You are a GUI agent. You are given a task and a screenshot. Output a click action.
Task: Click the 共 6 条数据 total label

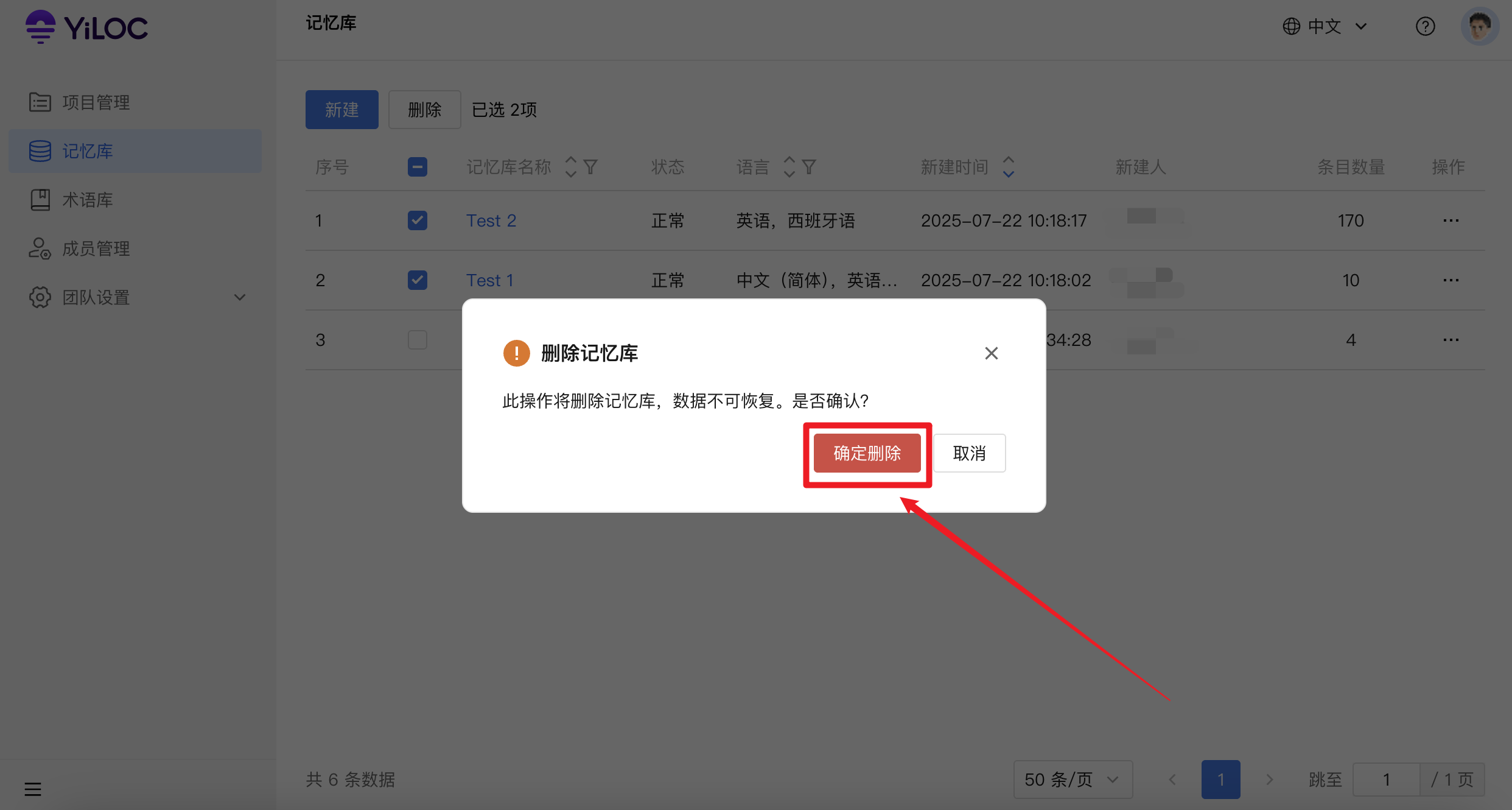(351, 780)
